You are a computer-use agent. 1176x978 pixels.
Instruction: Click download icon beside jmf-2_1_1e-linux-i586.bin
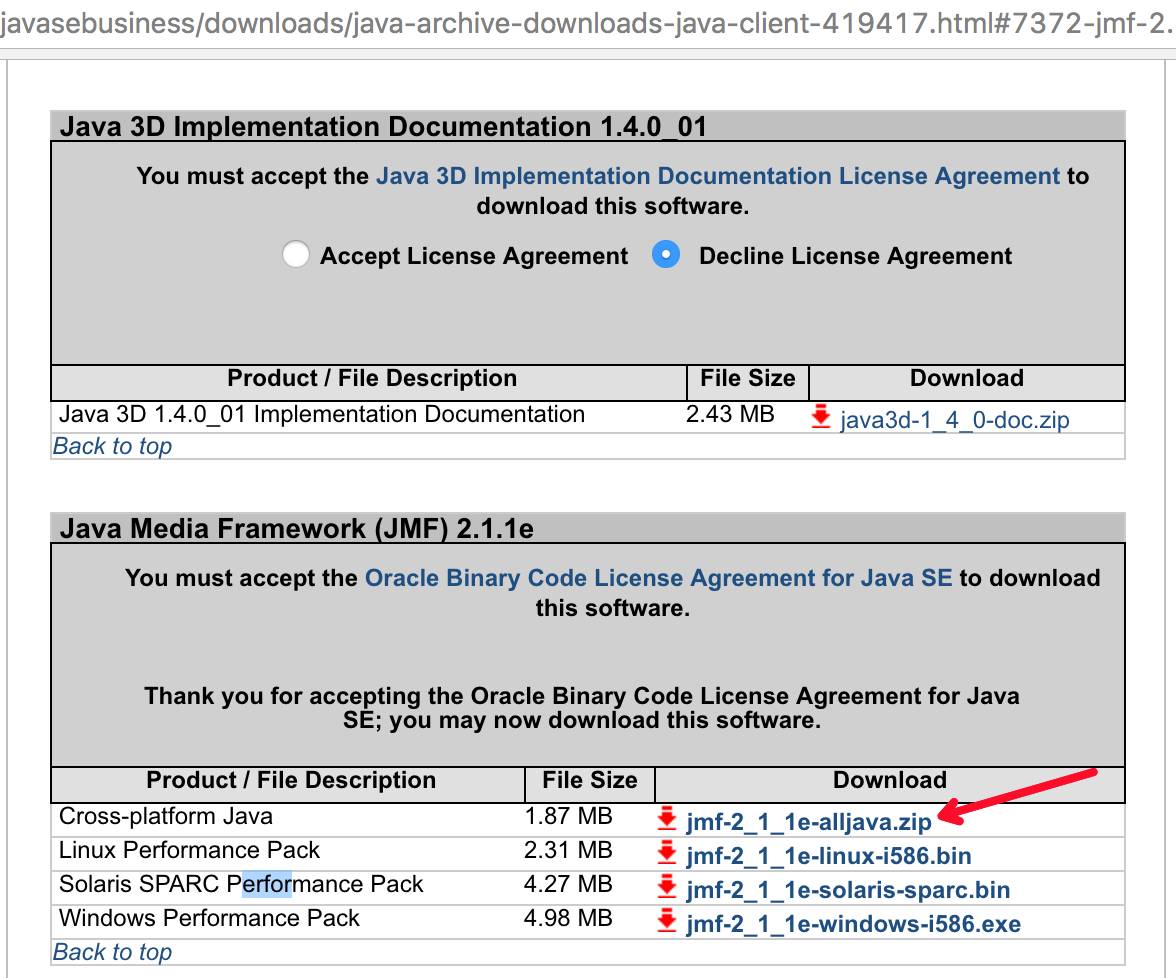point(667,853)
